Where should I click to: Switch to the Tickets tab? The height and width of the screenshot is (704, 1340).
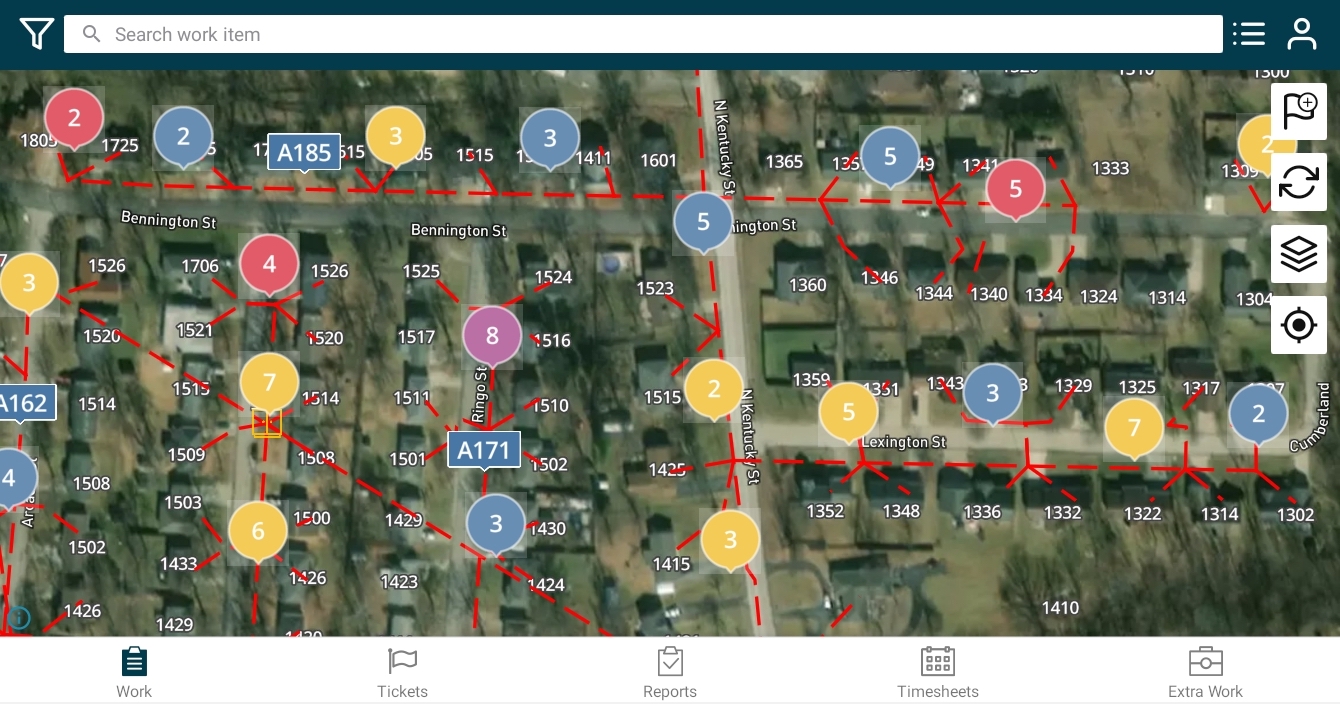coord(402,672)
